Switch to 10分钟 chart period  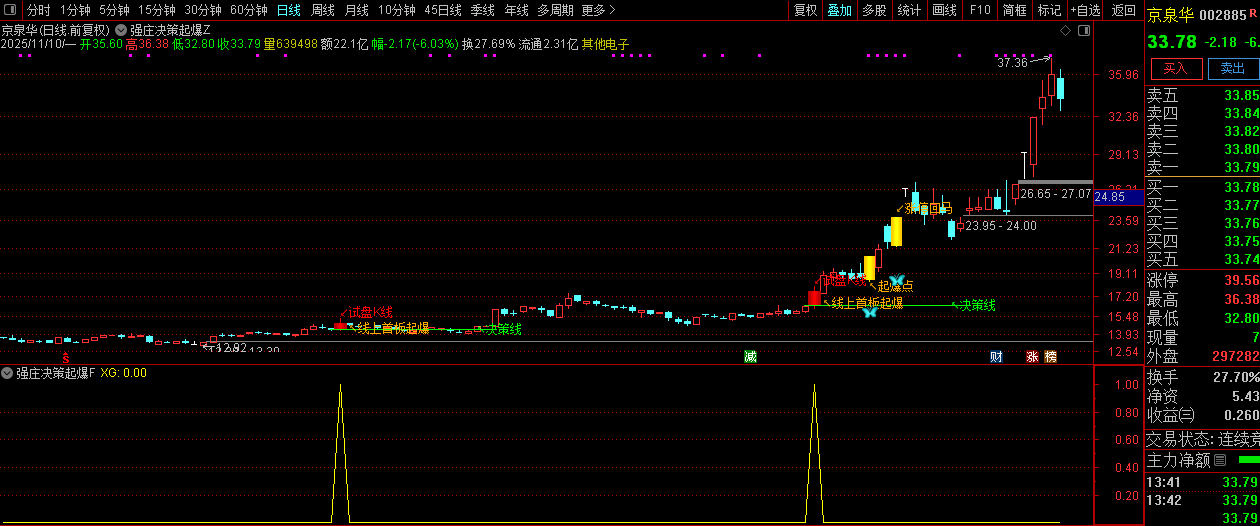pos(396,10)
